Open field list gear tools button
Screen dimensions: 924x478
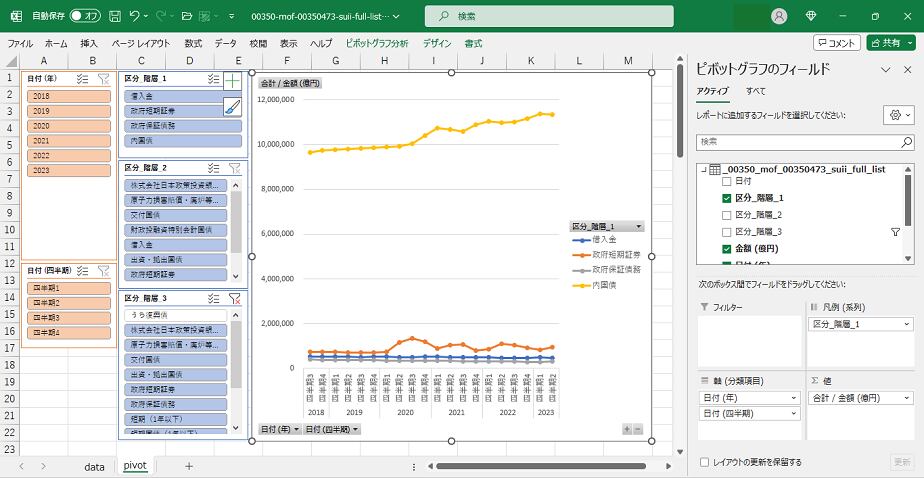click(899, 116)
